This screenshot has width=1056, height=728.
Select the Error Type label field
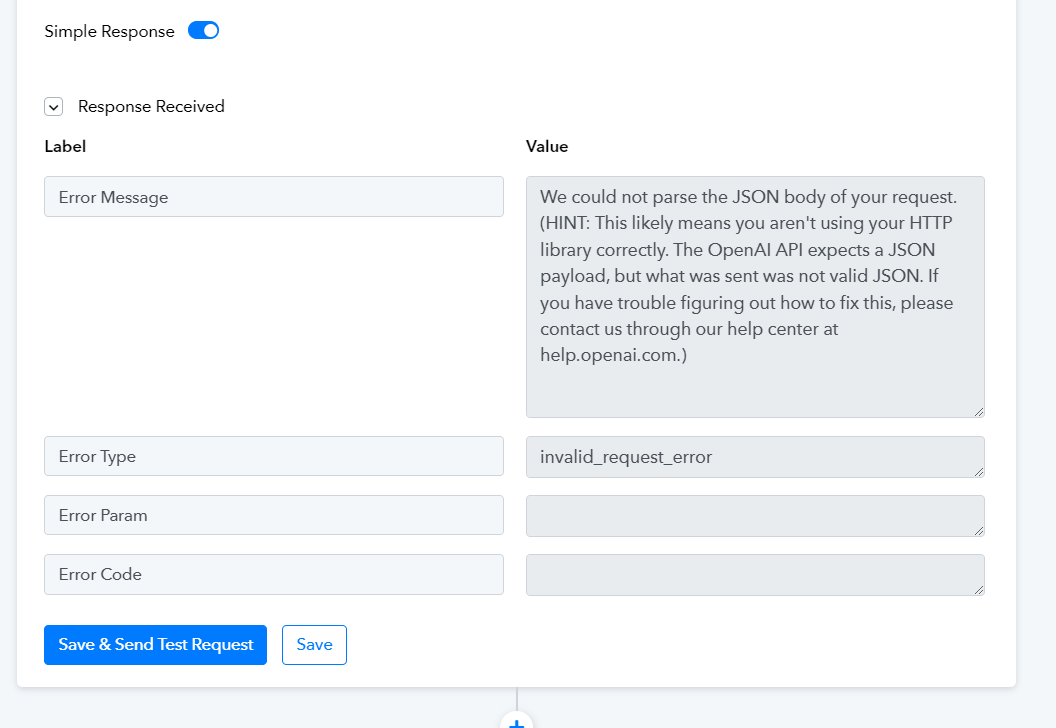tap(274, 456)
